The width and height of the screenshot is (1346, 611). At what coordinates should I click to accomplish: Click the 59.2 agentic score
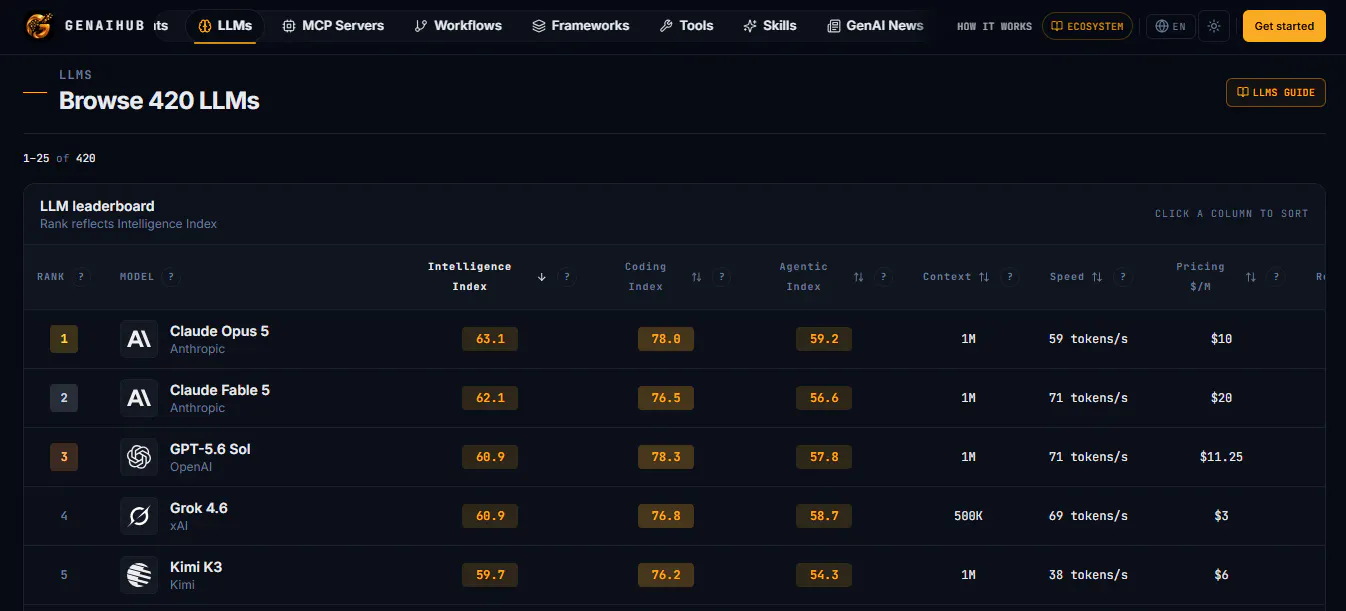[824, 339]
